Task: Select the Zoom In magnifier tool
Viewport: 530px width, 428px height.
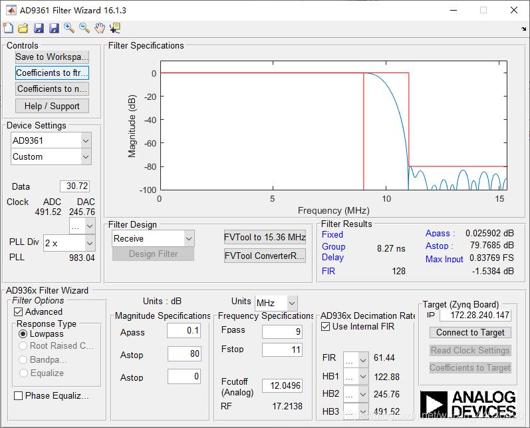Action: coord(69,28)
